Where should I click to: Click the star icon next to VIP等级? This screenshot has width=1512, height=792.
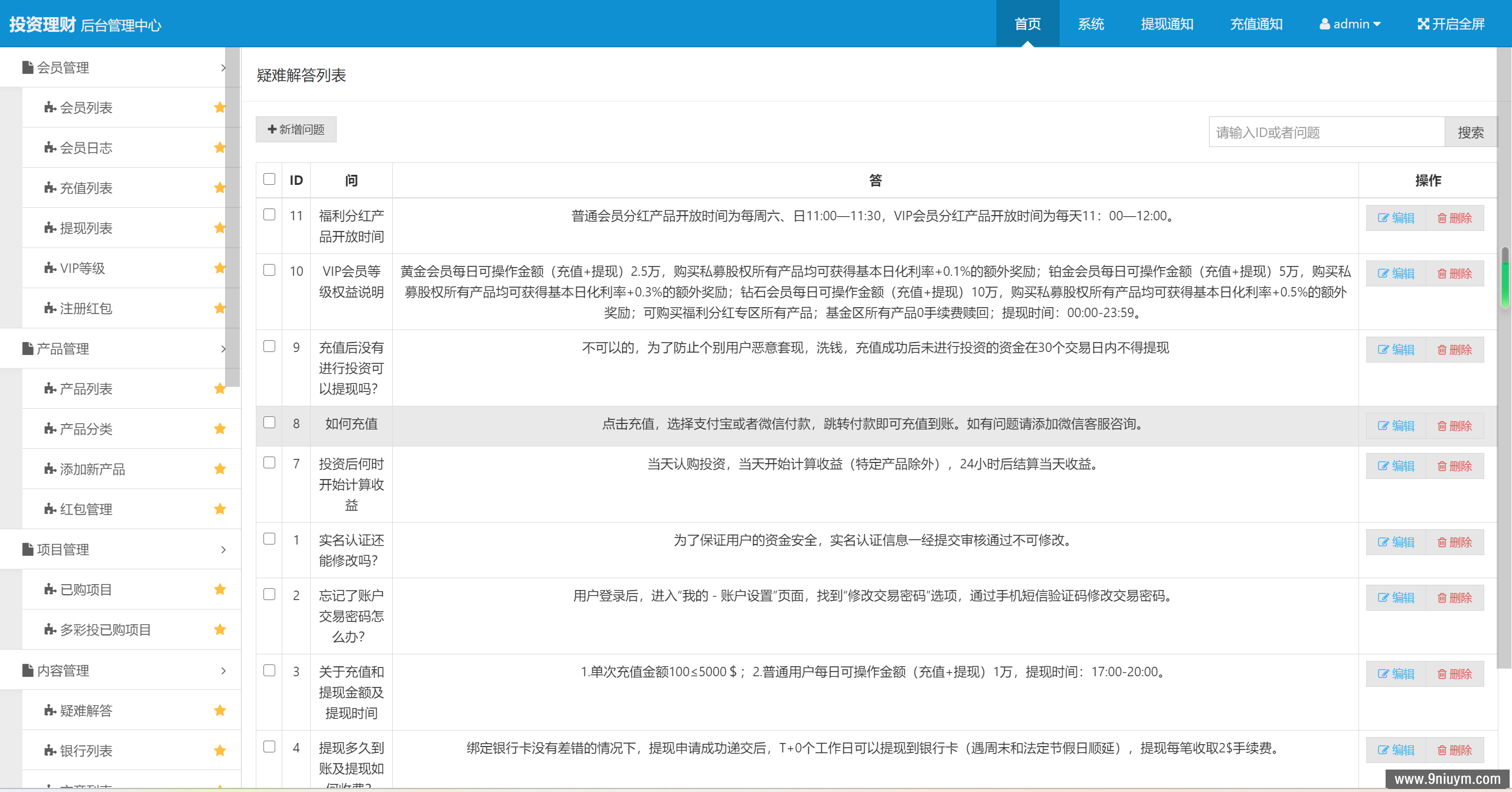click(x=220, y=268)
